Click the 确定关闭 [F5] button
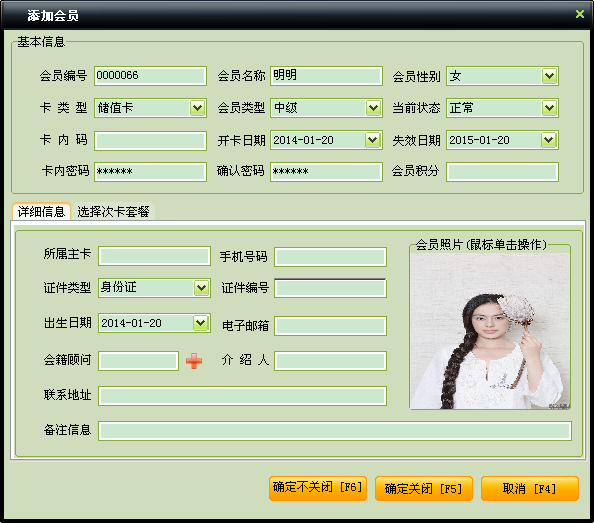The image size is (594, 523). pyautogui.click(x=424, y=488)
